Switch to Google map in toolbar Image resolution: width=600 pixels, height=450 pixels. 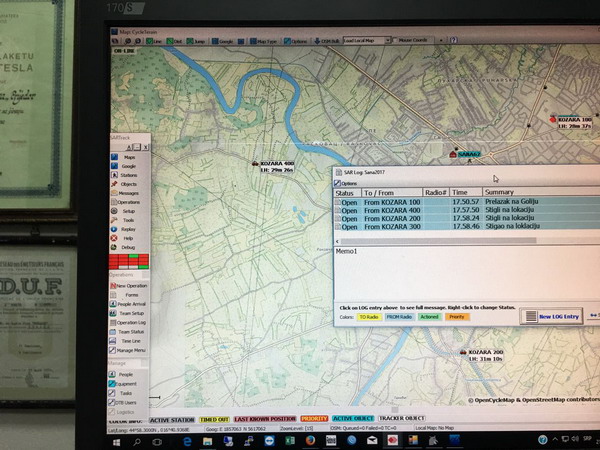[x=222, y=41]
